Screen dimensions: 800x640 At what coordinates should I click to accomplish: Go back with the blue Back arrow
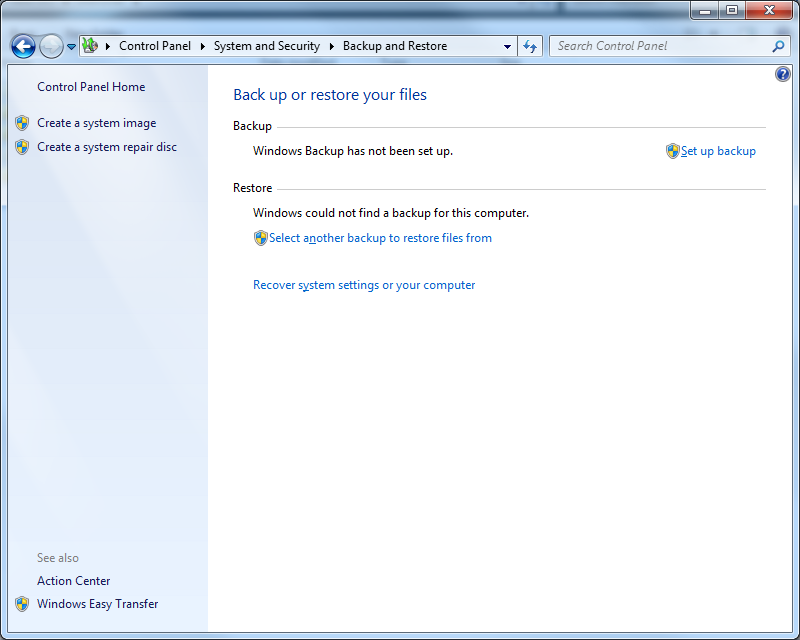tap(23, 46)
